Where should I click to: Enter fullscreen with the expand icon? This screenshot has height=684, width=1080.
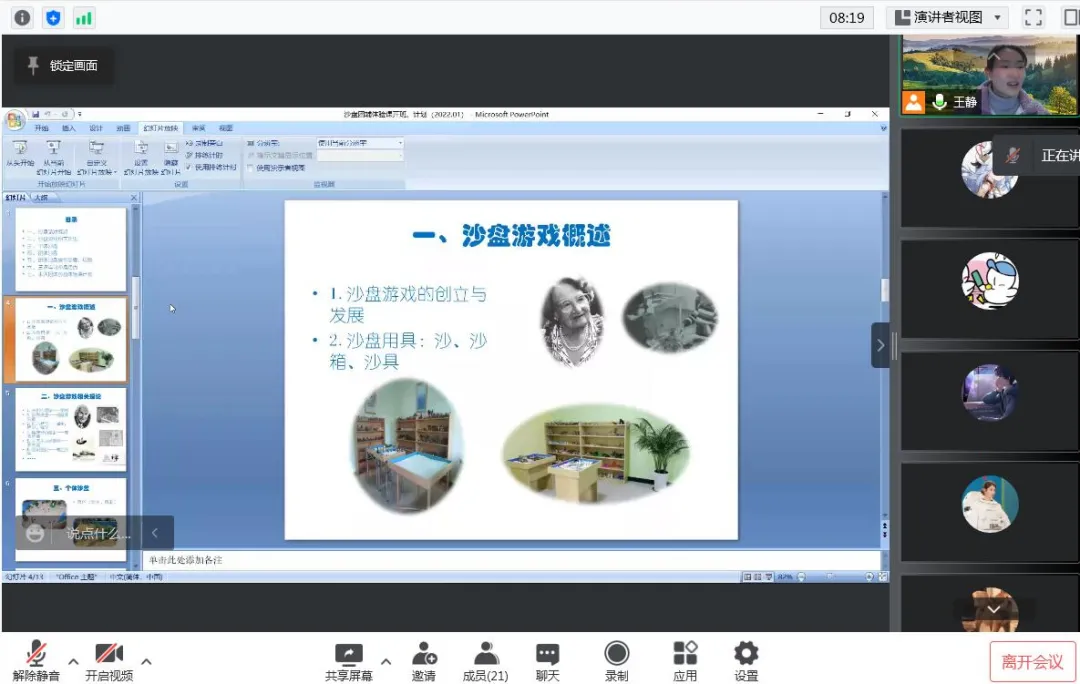point(1033,17)
